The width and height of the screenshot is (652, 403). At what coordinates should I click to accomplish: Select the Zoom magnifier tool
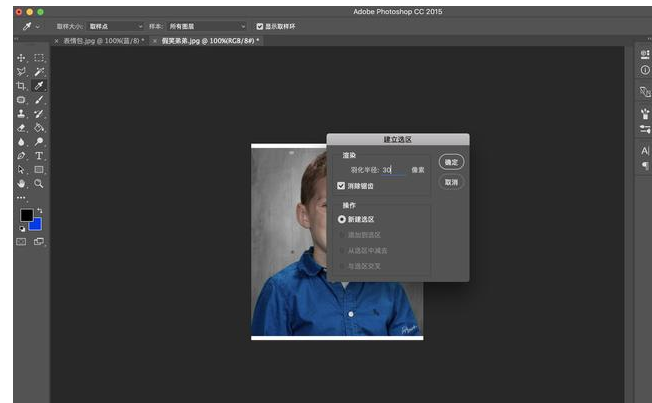tap(39, 184)
